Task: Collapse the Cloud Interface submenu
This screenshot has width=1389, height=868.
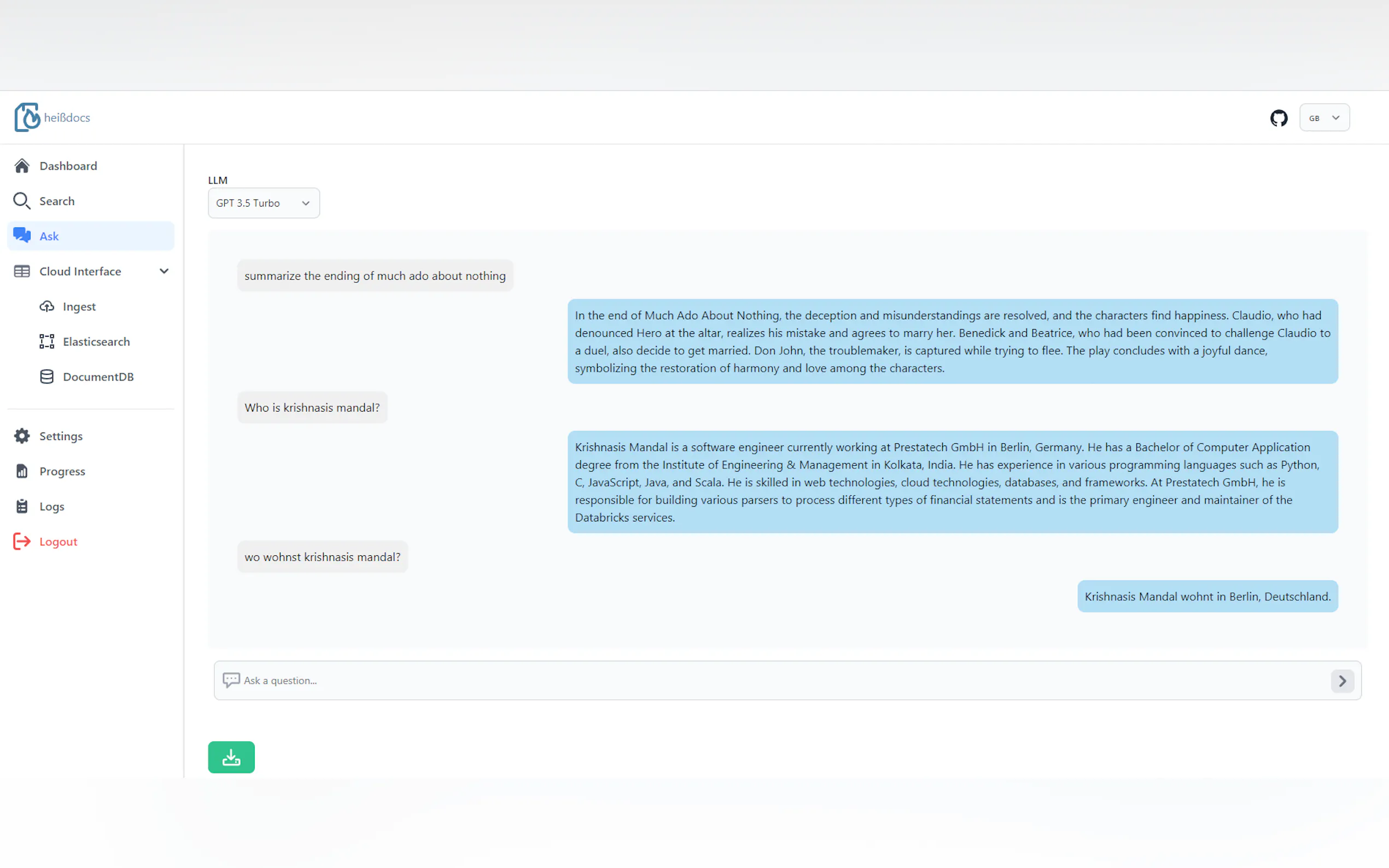Action: click(x=164, y=271)
